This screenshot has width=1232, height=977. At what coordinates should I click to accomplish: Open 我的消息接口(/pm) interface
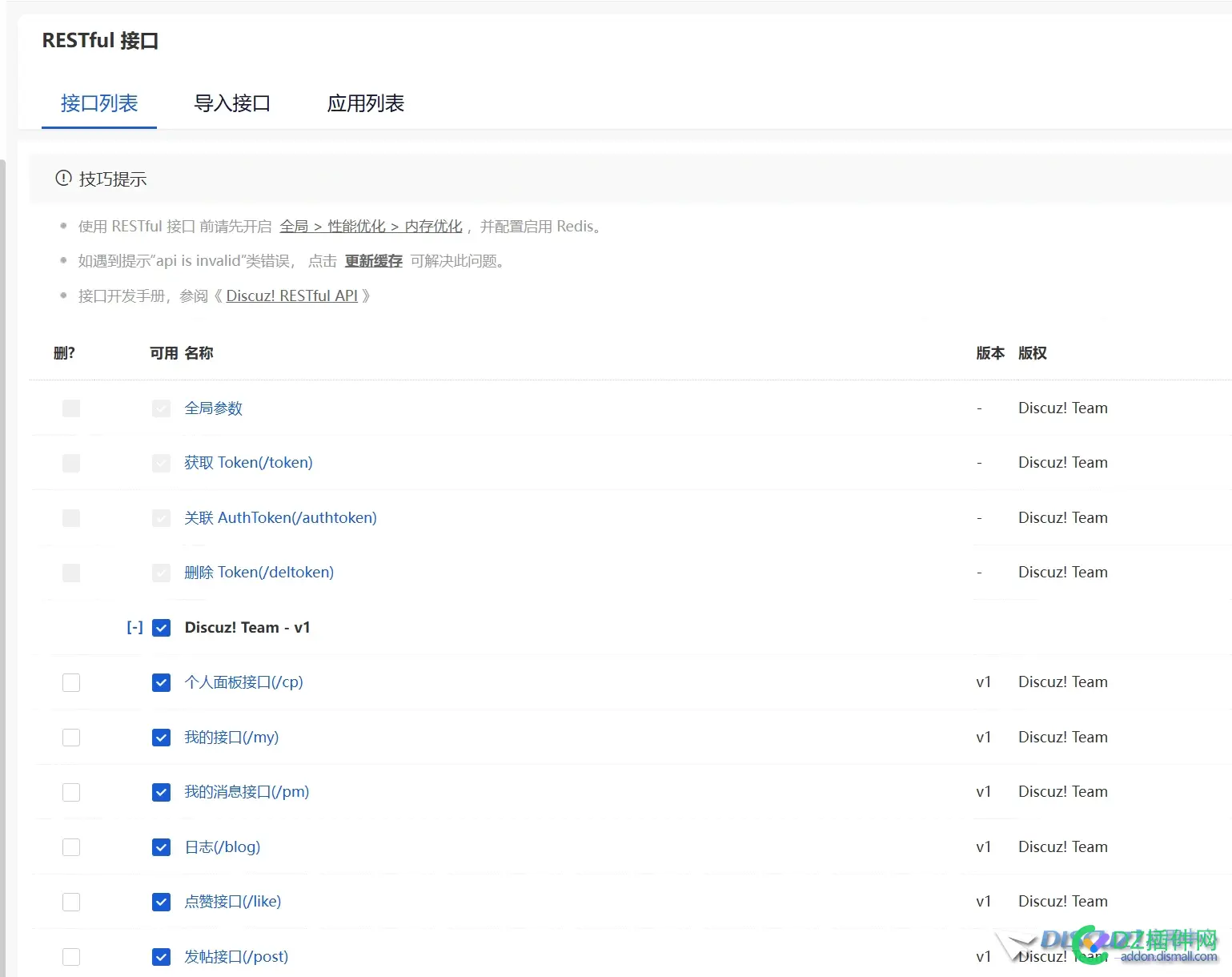[246, 791]
